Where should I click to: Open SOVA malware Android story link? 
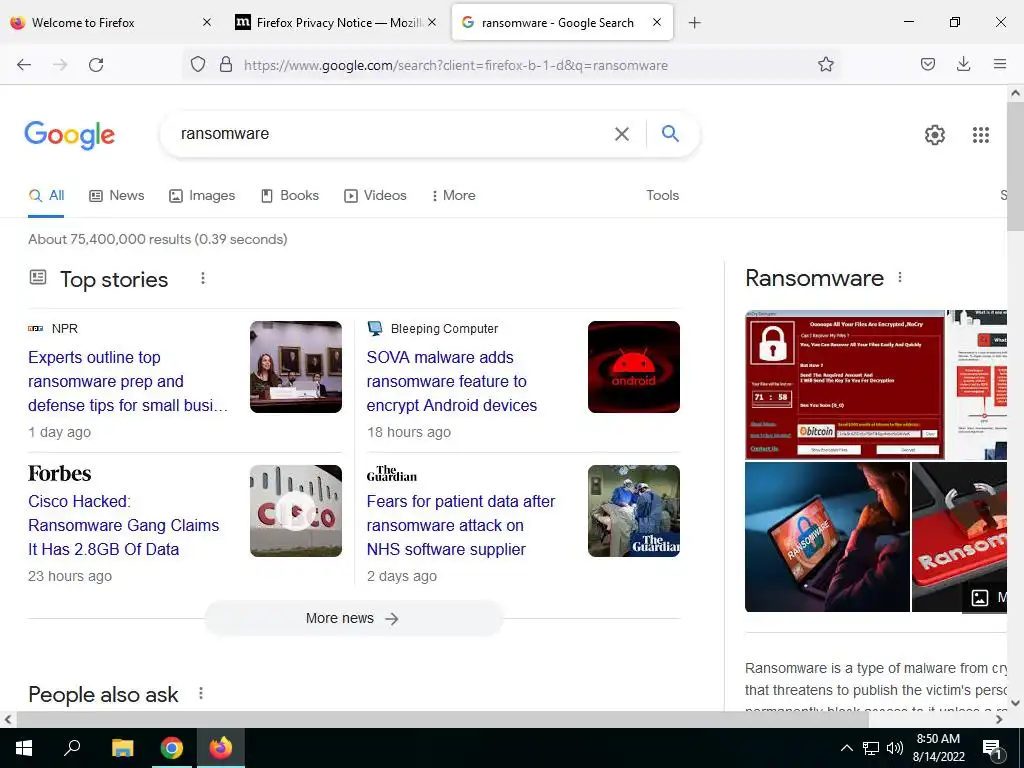click(451, 381)
